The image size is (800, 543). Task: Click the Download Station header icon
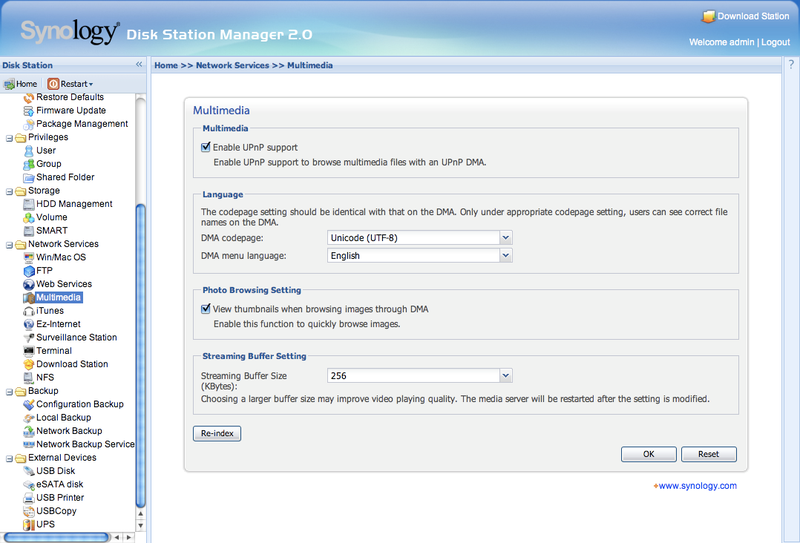click(708, 16)
